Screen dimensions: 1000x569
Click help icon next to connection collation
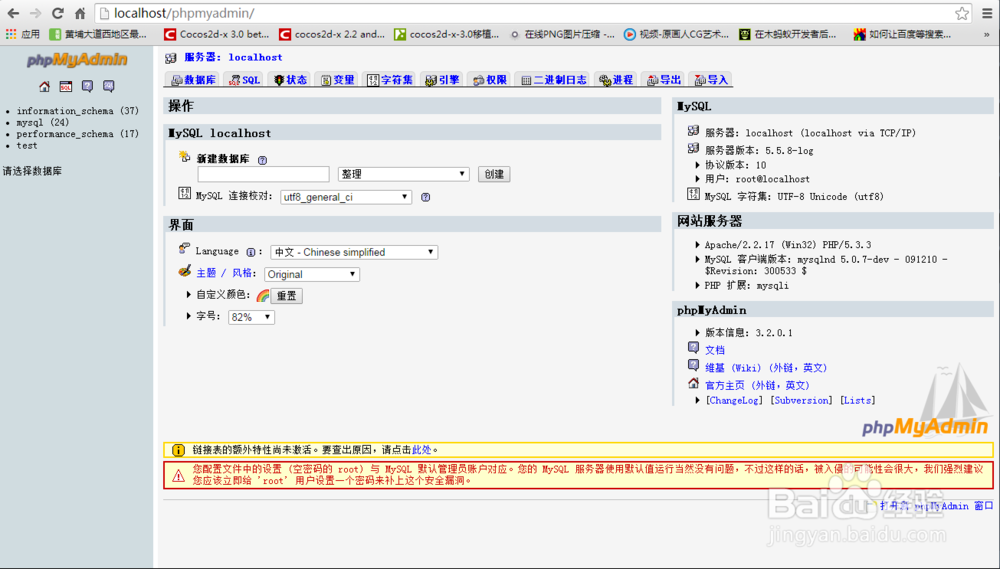[x=425, y=197]
